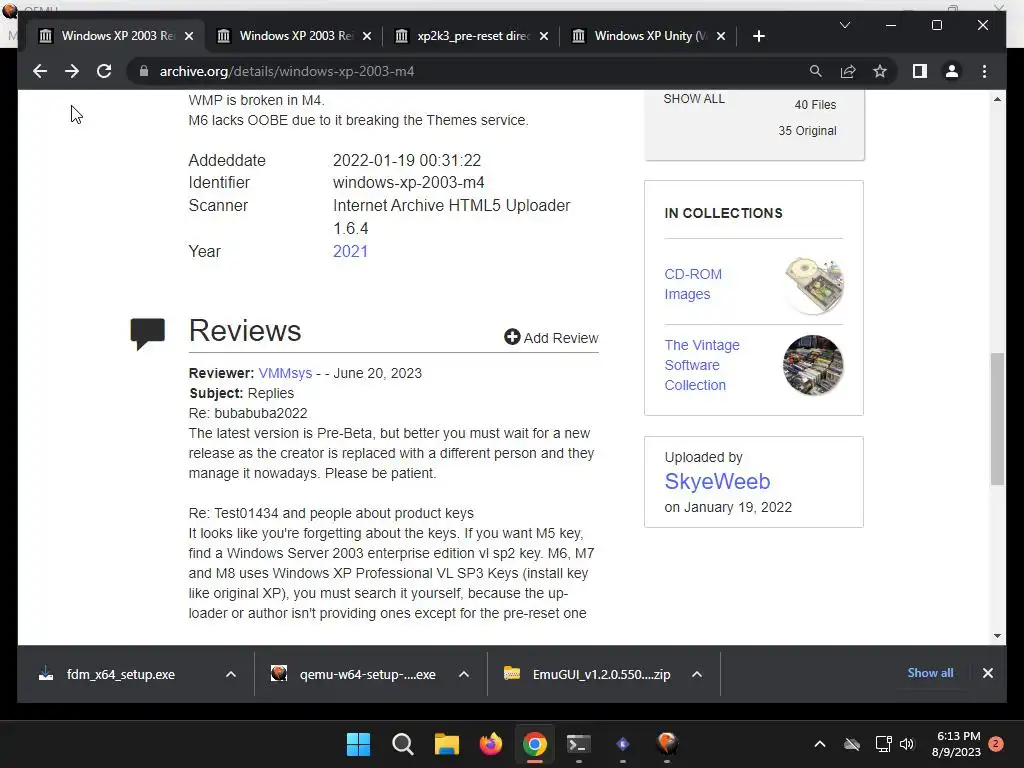The width and height of the screenshot is (1024, 768).
Task: Click the Vintage Software Collection thumbnail
Action: pos(813,365)
